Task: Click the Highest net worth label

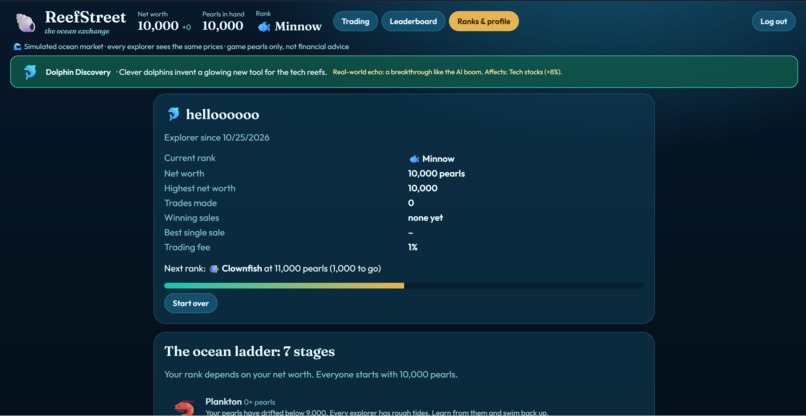Action: click(x=200, y=188)
